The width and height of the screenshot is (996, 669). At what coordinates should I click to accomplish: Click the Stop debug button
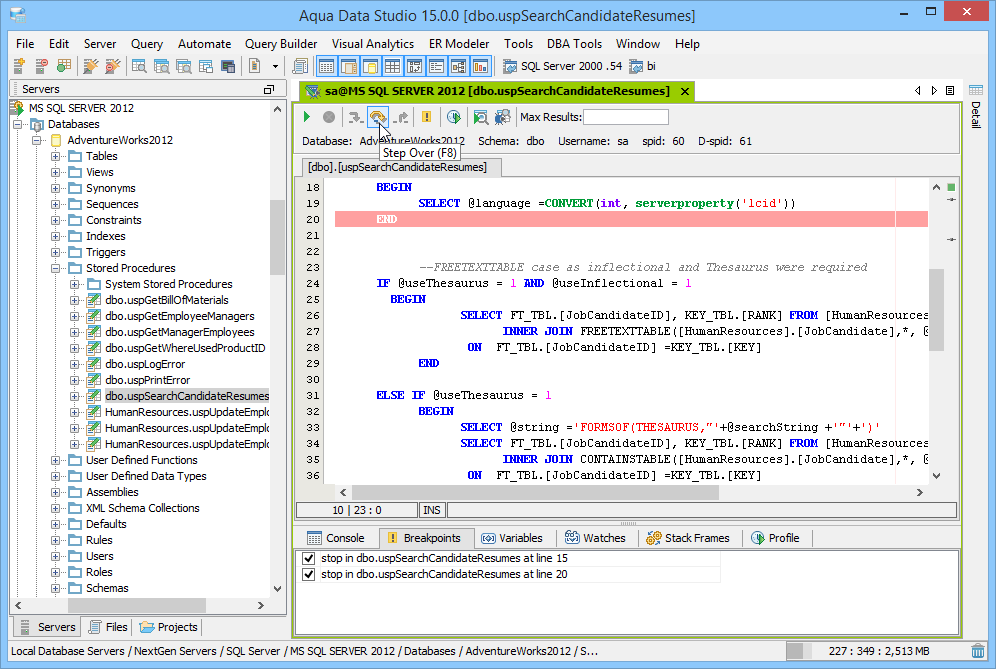328,117
